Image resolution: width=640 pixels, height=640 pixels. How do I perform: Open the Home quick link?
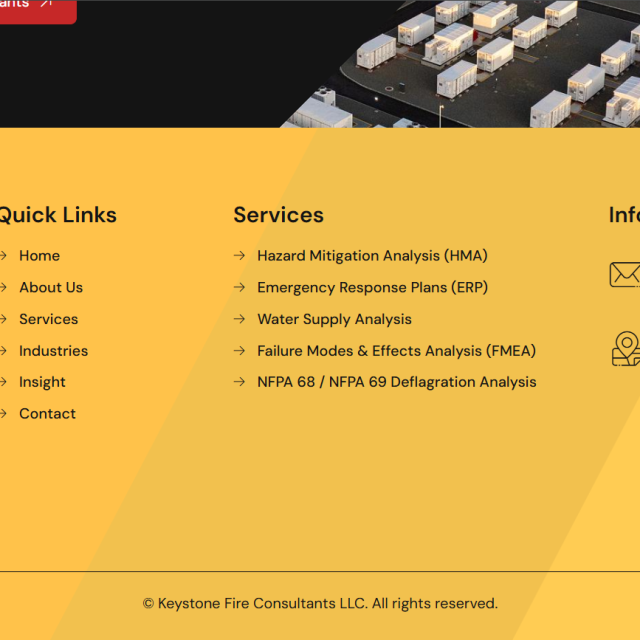[x=40, y=256]
